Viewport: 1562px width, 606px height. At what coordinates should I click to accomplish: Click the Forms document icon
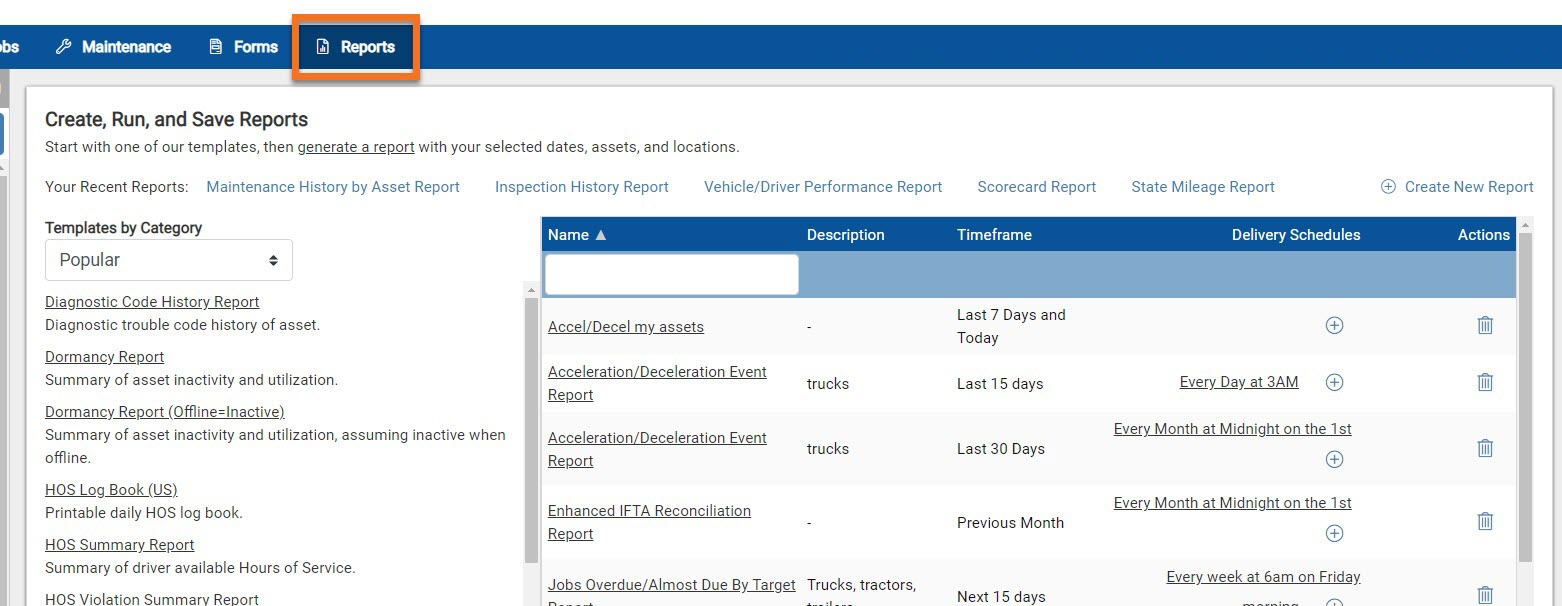click(x=213, y=46)
